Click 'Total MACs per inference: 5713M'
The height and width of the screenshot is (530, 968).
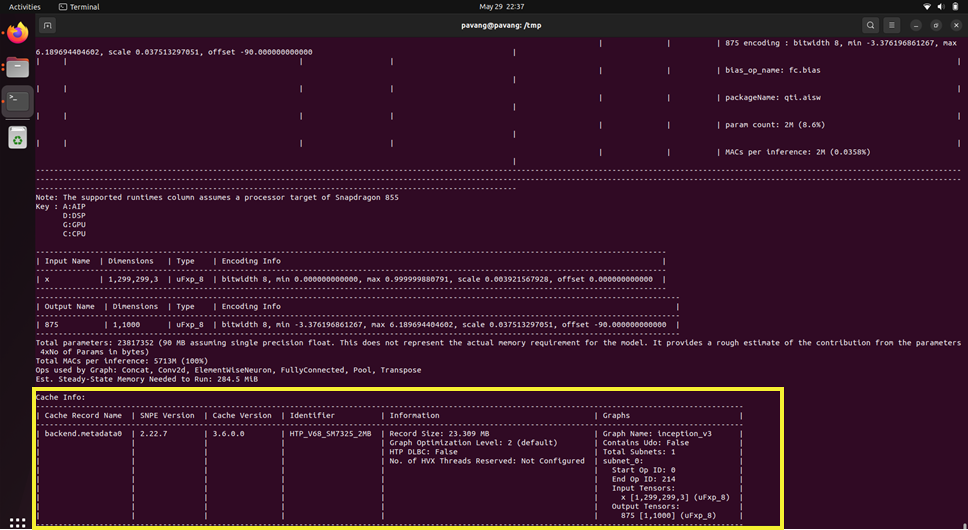122,361
